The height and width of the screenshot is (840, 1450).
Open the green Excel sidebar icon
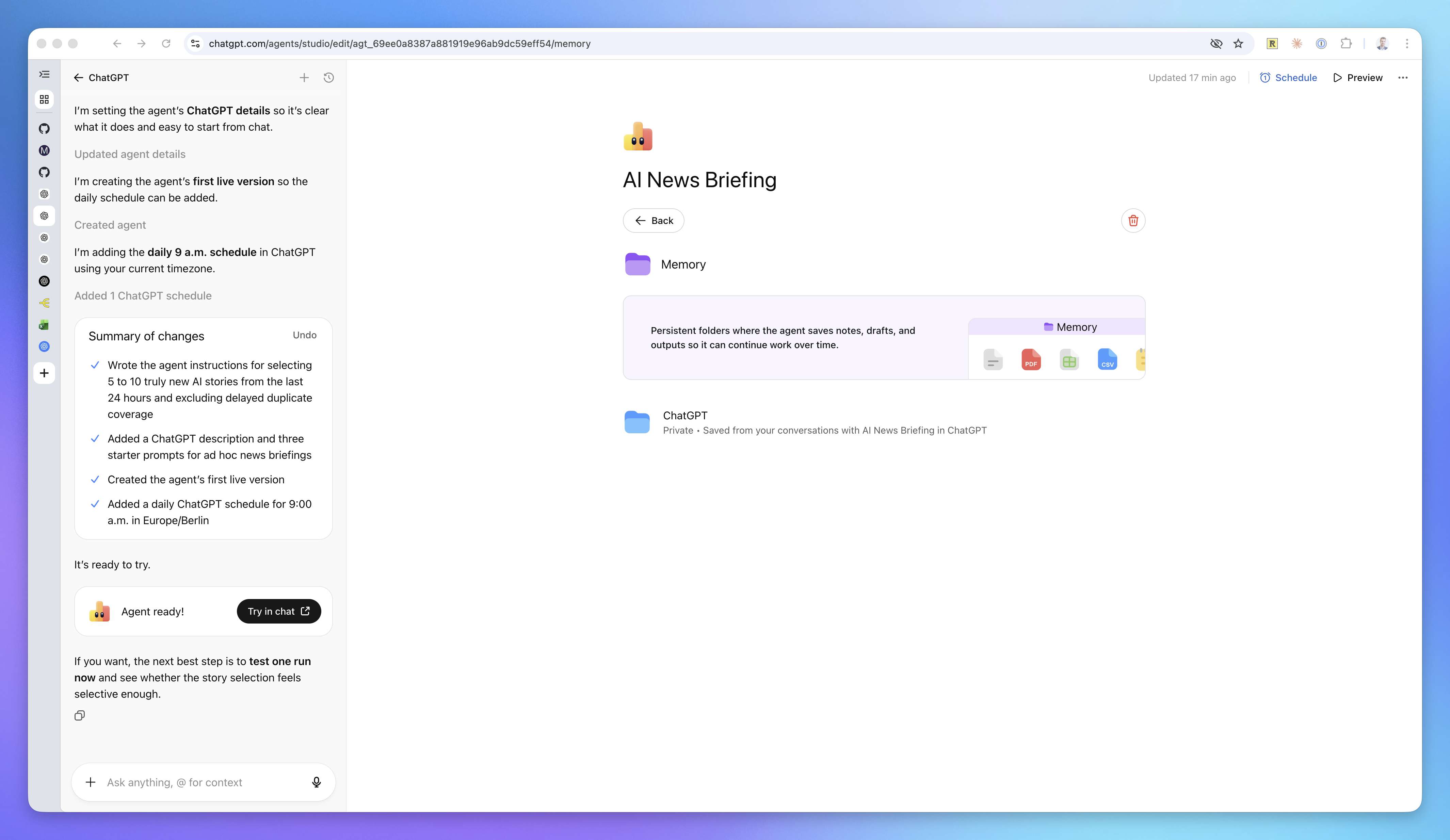pos(44,324)
